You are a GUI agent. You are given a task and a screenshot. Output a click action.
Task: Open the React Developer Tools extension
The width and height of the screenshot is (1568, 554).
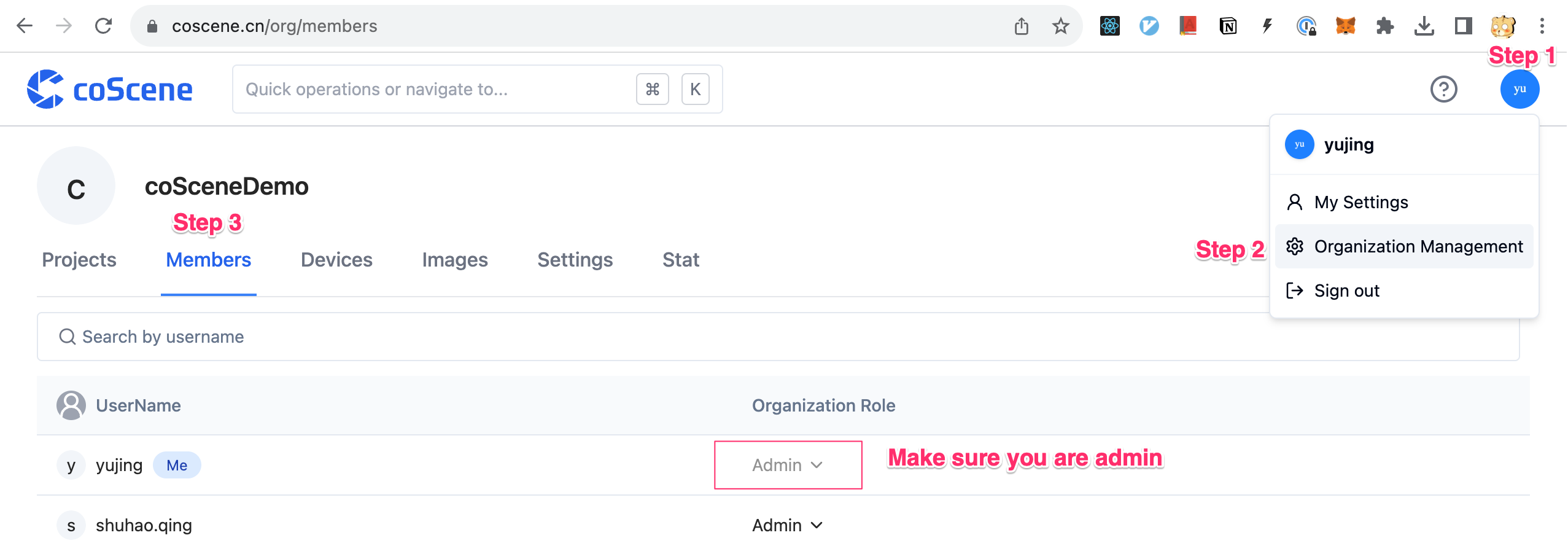(1110, 26)
